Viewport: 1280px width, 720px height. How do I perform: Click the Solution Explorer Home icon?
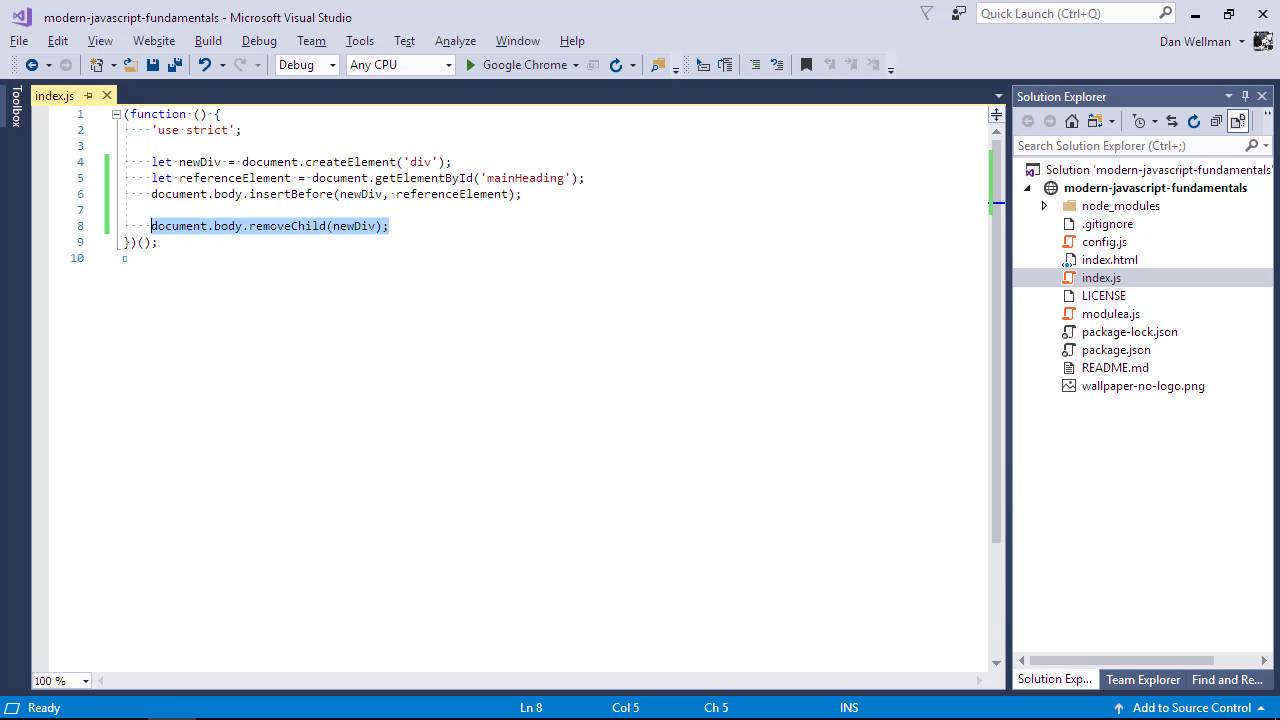tap(1072, 121)
